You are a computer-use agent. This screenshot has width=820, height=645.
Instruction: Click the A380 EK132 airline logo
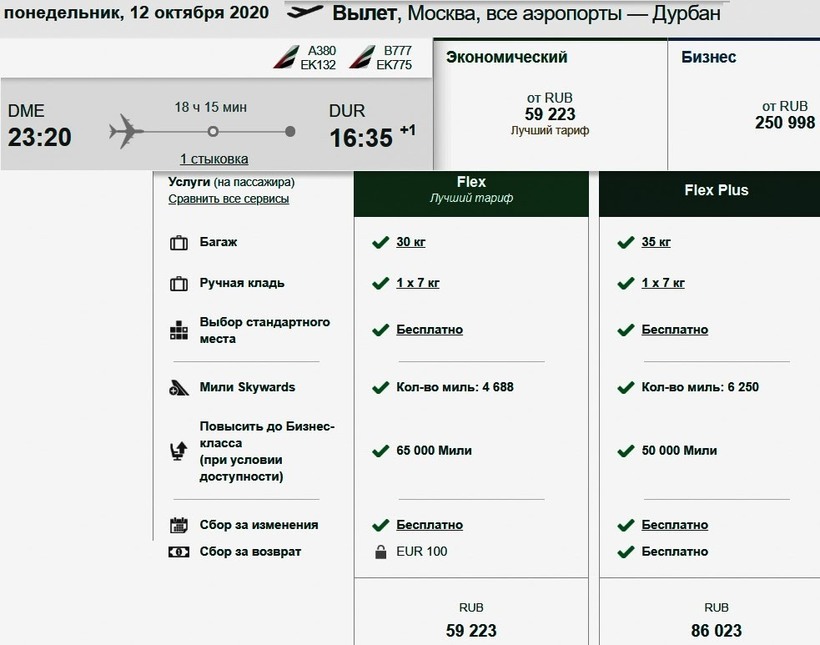click(x=287, y=58)
